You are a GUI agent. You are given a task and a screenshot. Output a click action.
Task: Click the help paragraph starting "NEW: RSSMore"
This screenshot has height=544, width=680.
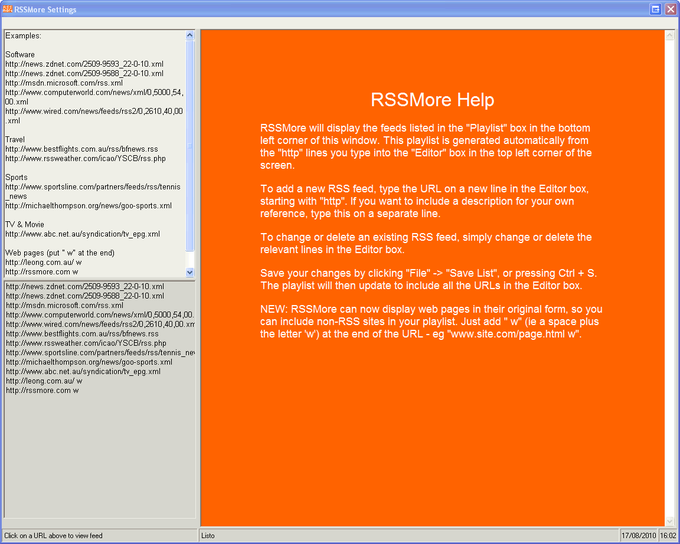point(431,322)
